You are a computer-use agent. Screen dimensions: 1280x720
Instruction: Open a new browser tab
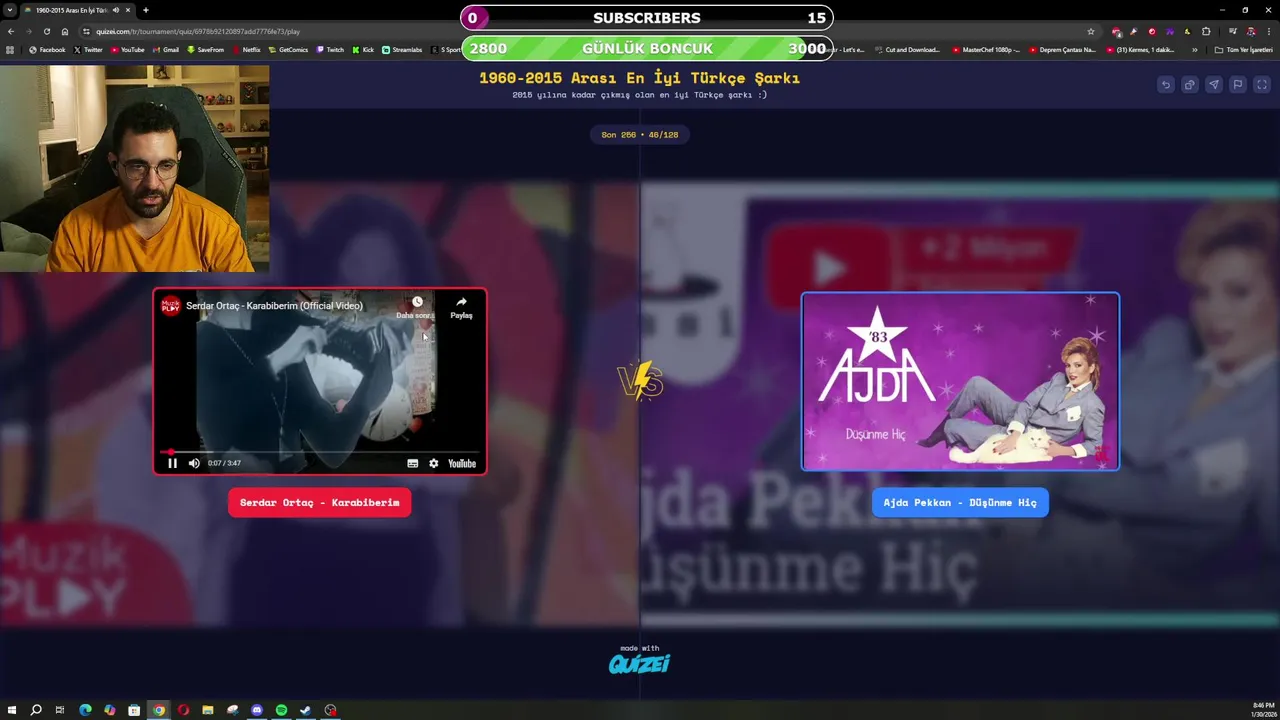[145, 10]
